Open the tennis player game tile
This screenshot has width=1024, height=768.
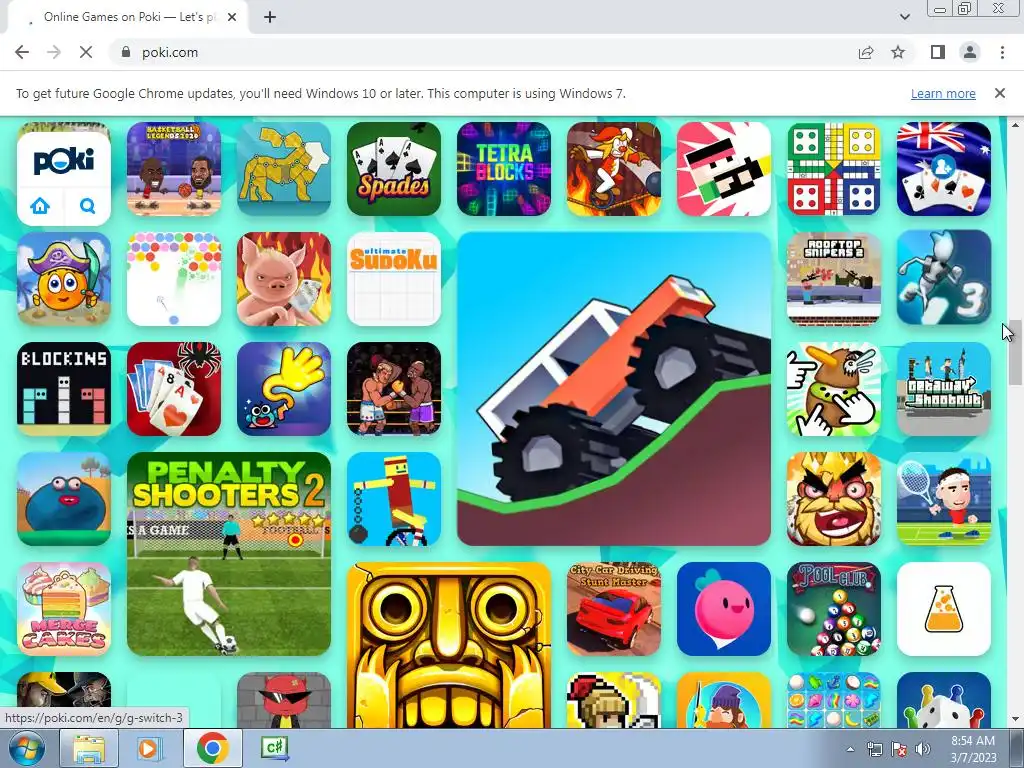click(x=944, y=499)
